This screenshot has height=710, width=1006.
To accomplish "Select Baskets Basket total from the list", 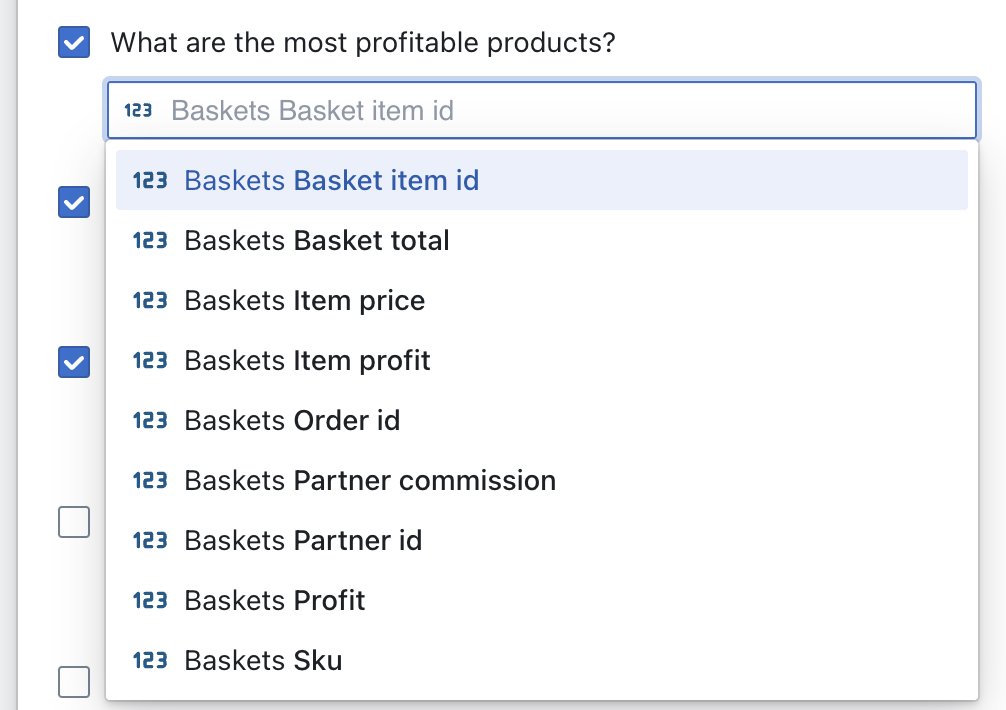I will pos(317,241).
